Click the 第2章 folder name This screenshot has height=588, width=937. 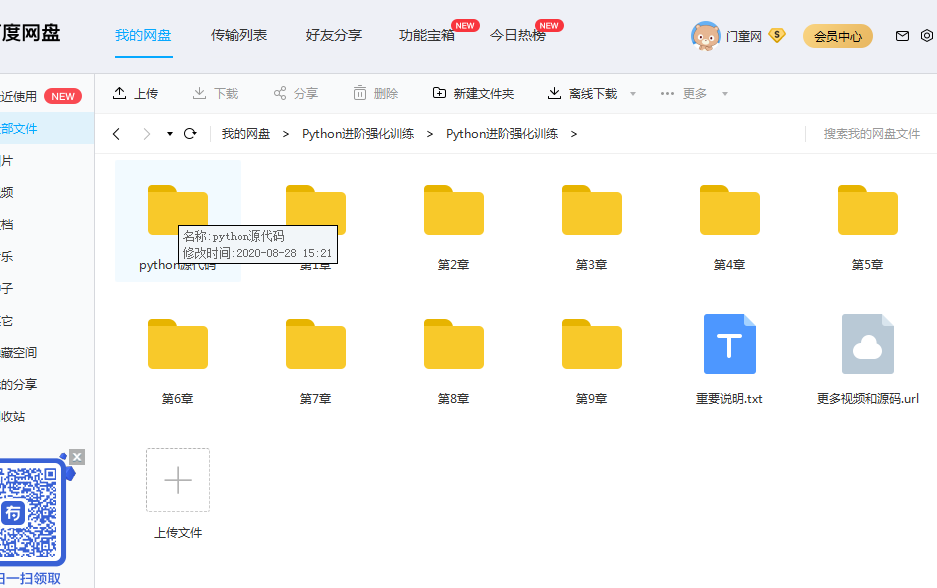(454, 265)
